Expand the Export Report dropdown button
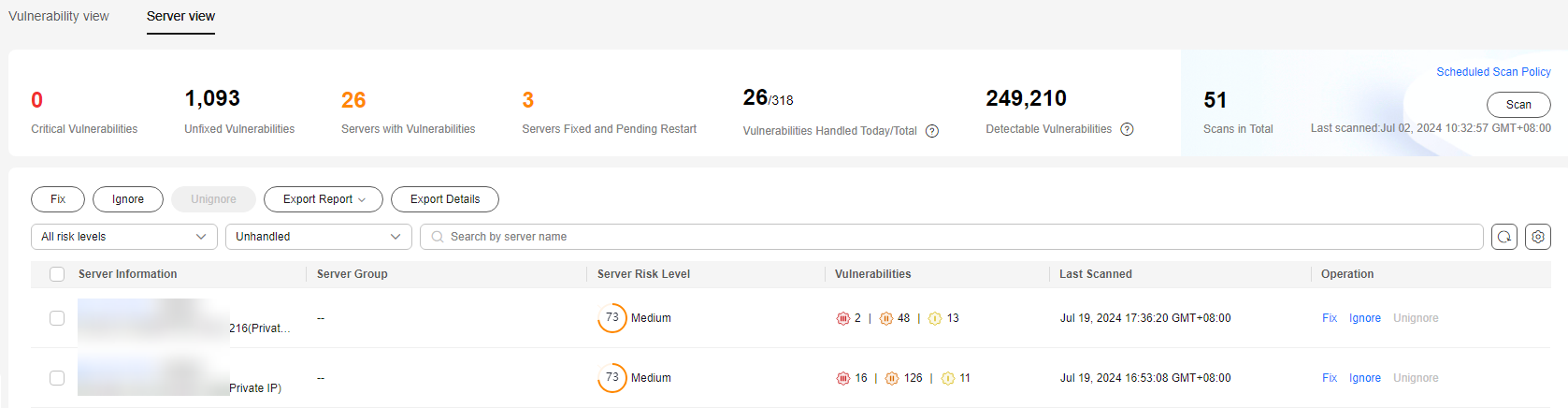 tap(324, 199)
